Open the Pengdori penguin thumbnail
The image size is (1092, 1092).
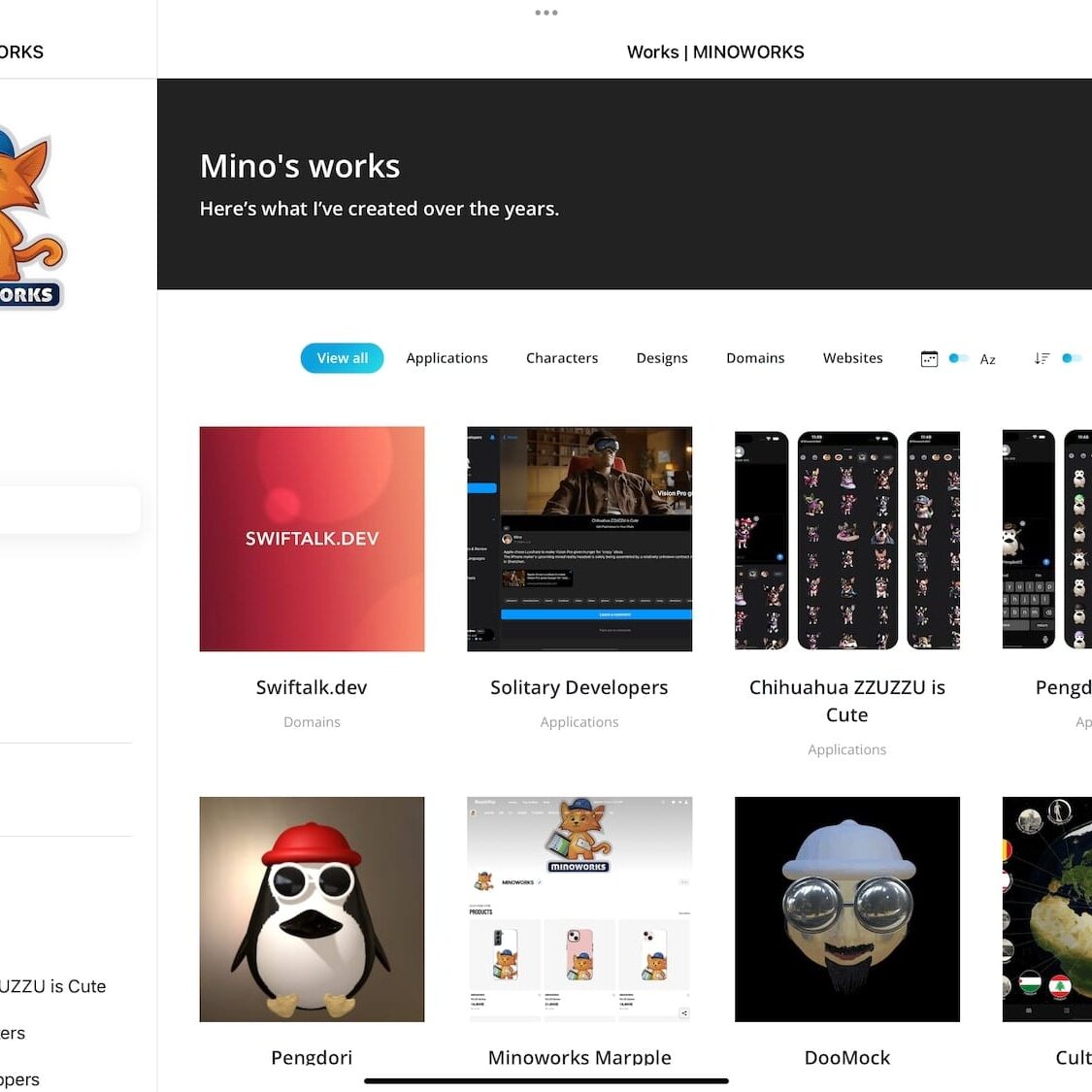[312, 909]
